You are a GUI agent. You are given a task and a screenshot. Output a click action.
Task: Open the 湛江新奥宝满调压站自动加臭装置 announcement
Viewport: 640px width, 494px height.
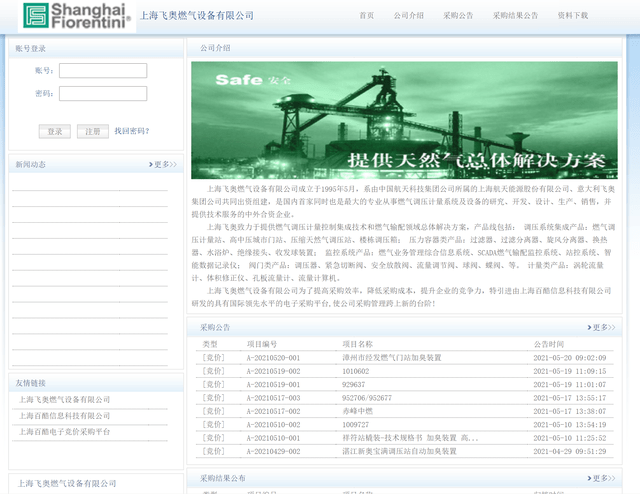tap(397, 451)
